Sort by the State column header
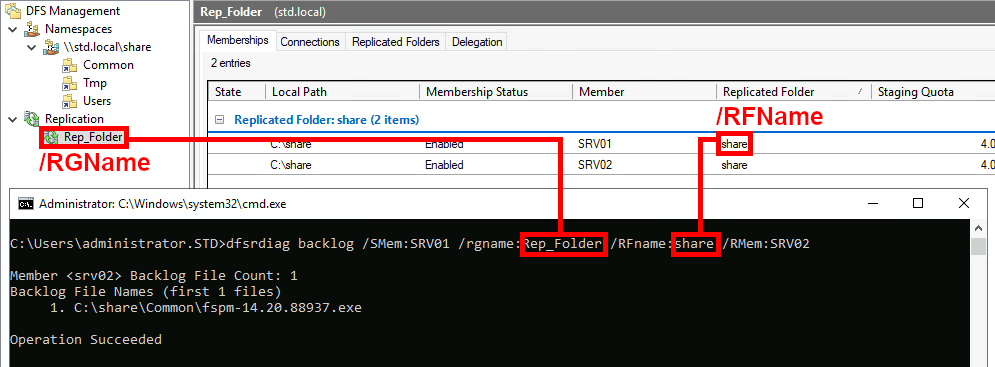This screenshot has width=995, height=367. (236, 92)
